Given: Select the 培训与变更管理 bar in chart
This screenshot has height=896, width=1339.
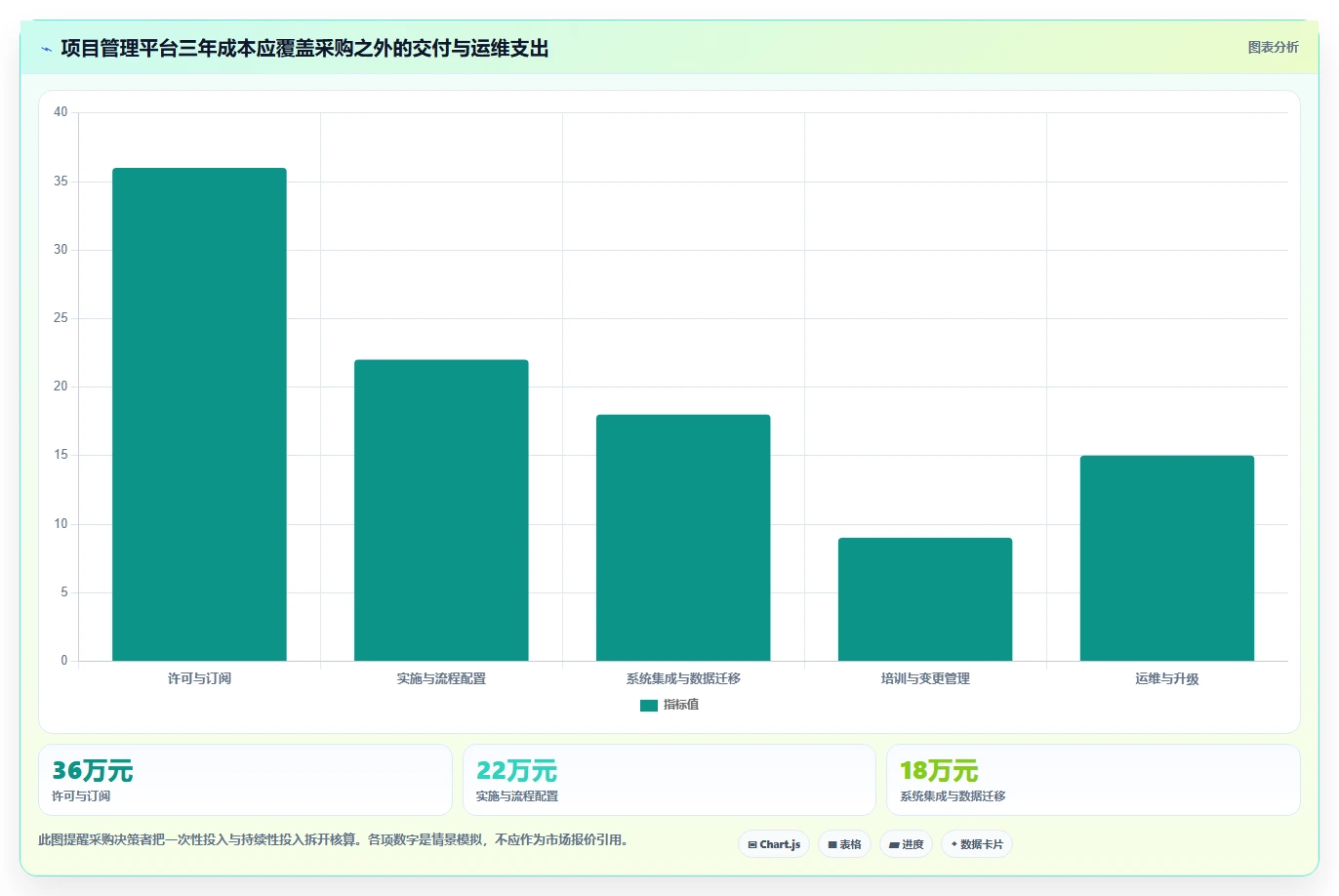Looking at the screenshot, I should point(925,599).
